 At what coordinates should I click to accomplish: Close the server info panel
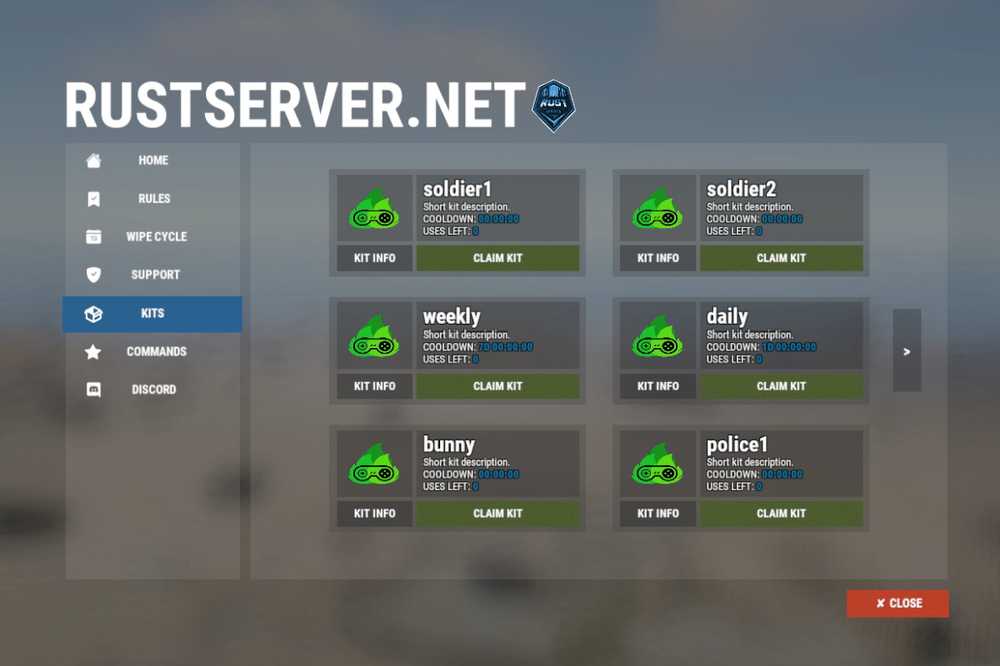[x=897, y=604]
